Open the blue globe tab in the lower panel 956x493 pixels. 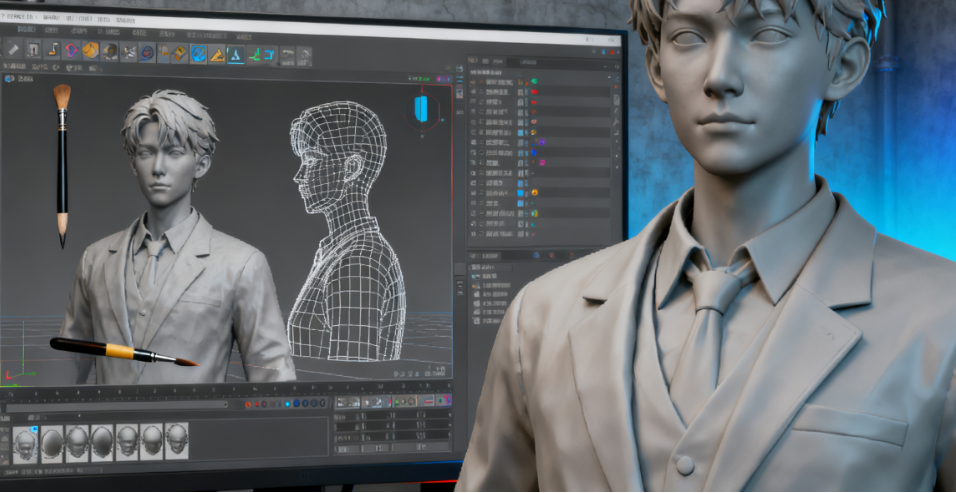[x=536, y=255]
